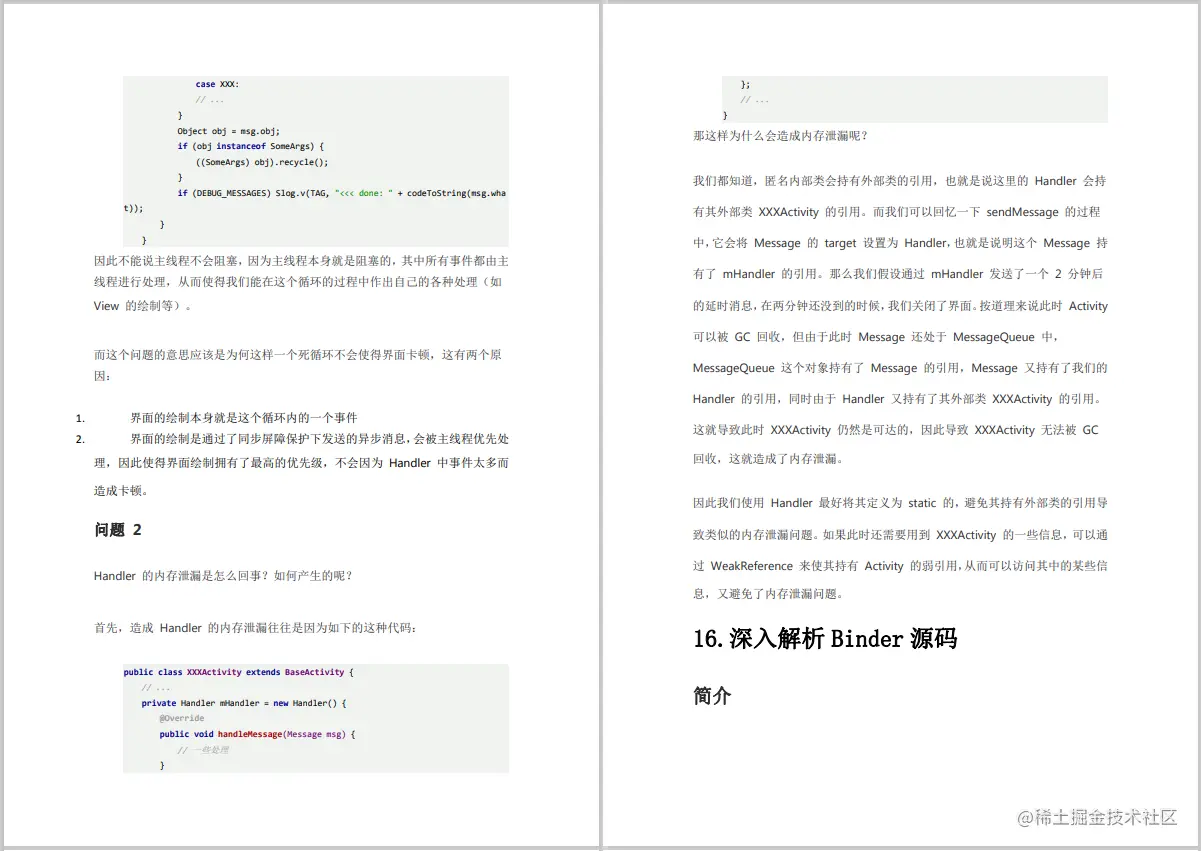The height and width of the screenshot is (851, 1201).
Task: Click the paragraph line starting '我们都知道,匿名内部类'
Action: coord(900,181)
